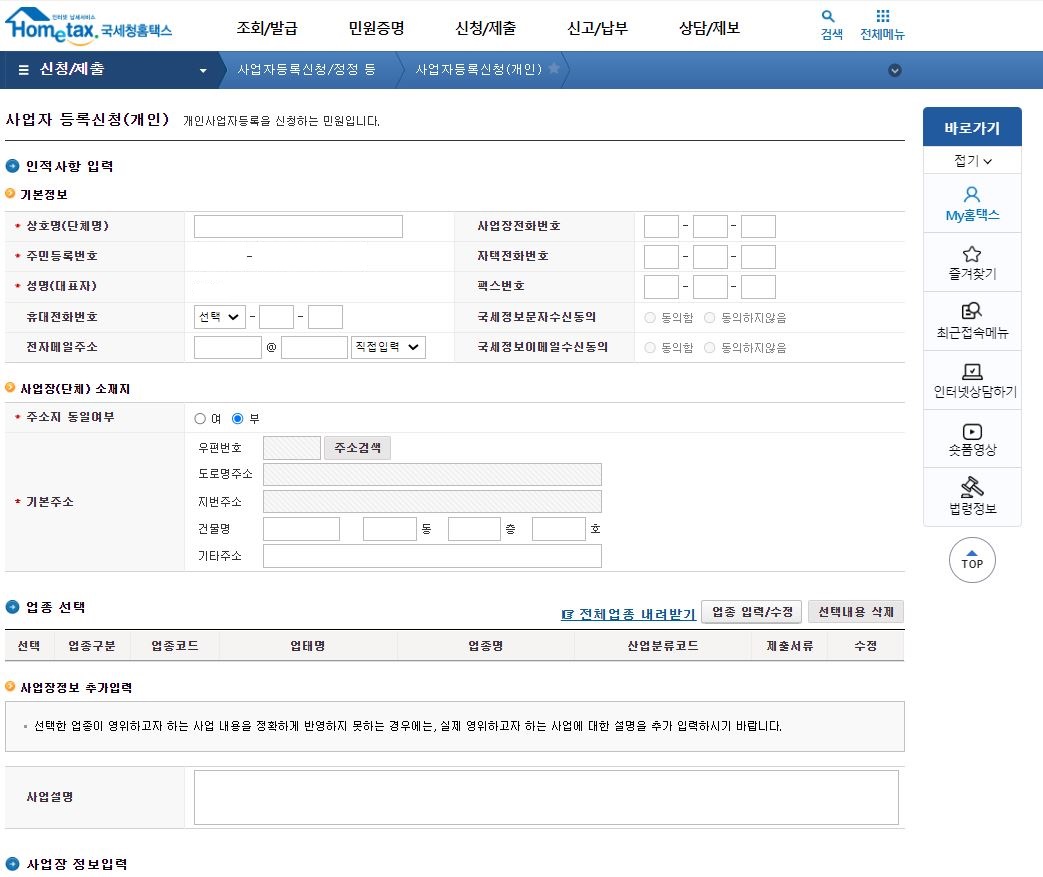Click the 우편번호 field

(292, 448)
